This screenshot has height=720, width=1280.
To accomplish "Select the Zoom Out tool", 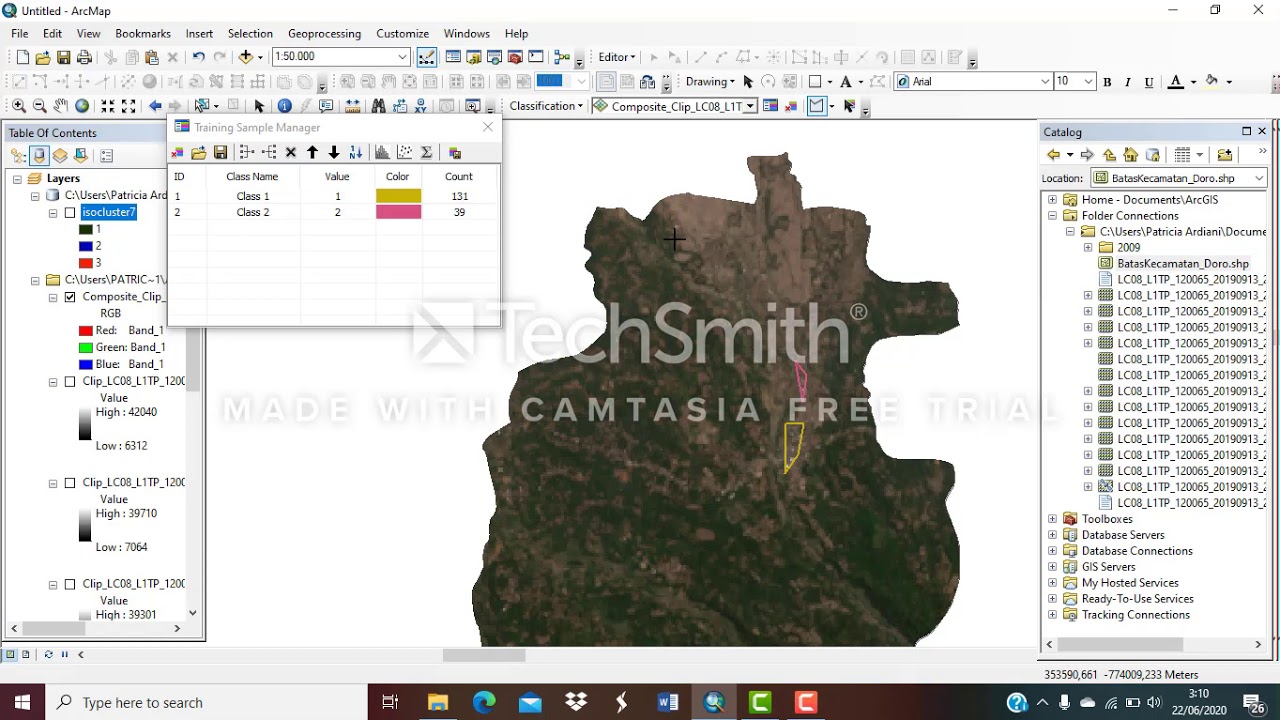I will coord(40,106).
